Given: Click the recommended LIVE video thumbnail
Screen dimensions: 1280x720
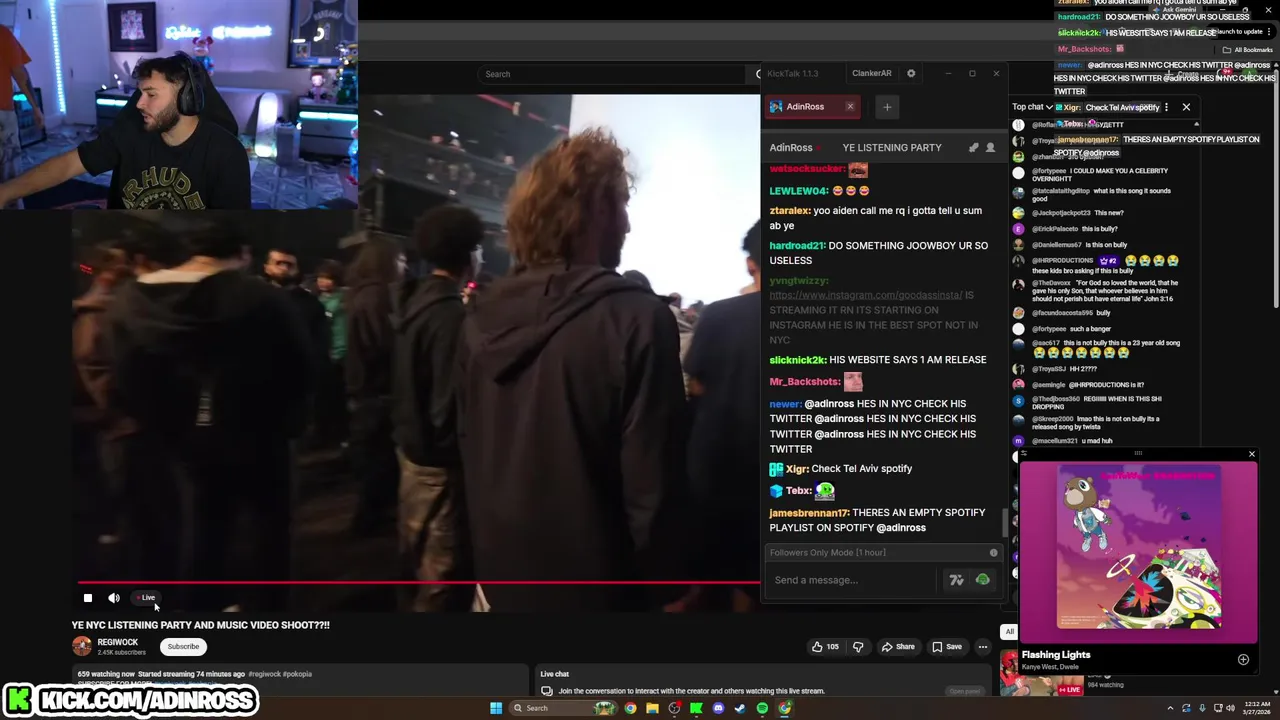Looking at the screenshot, I should click(x=1042, y=686).
